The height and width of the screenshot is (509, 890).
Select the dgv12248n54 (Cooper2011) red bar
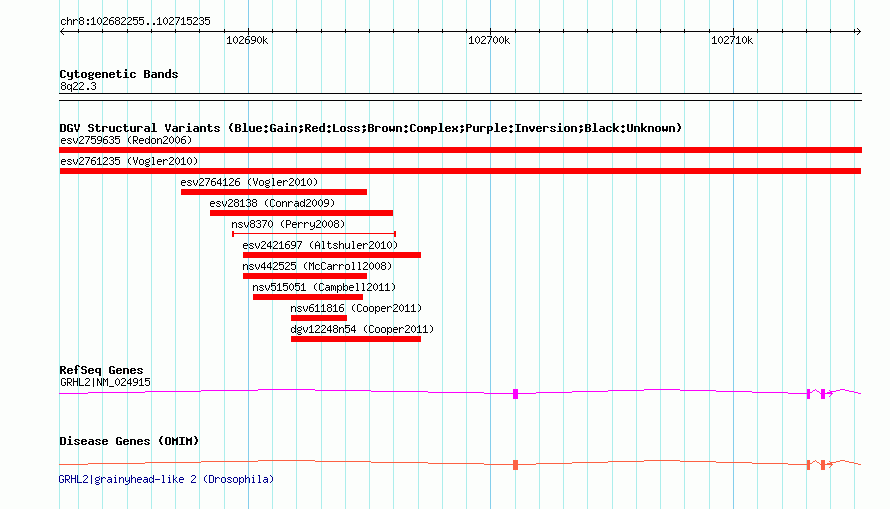click(356, 339)
